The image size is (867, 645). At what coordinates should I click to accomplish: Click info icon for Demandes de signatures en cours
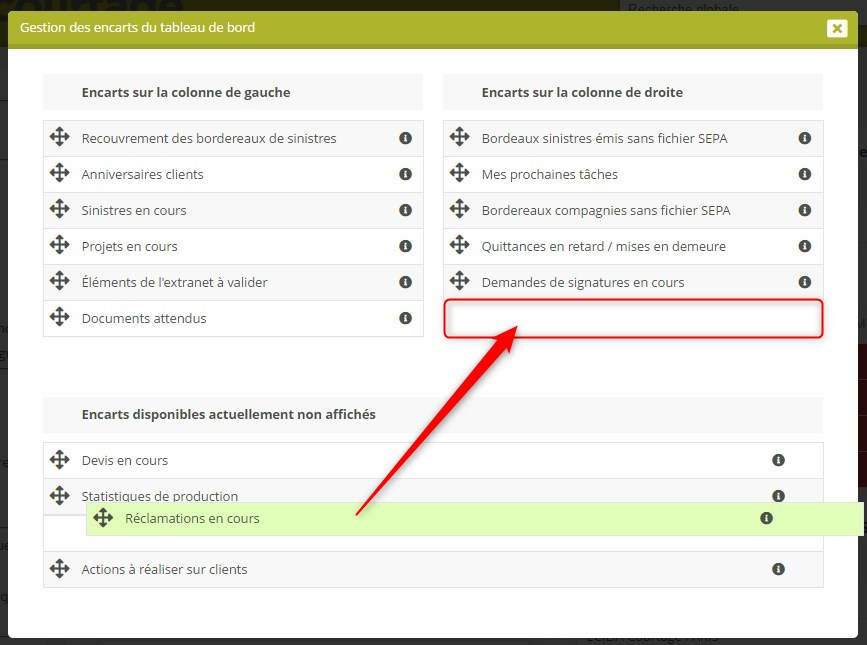[805, 282]
